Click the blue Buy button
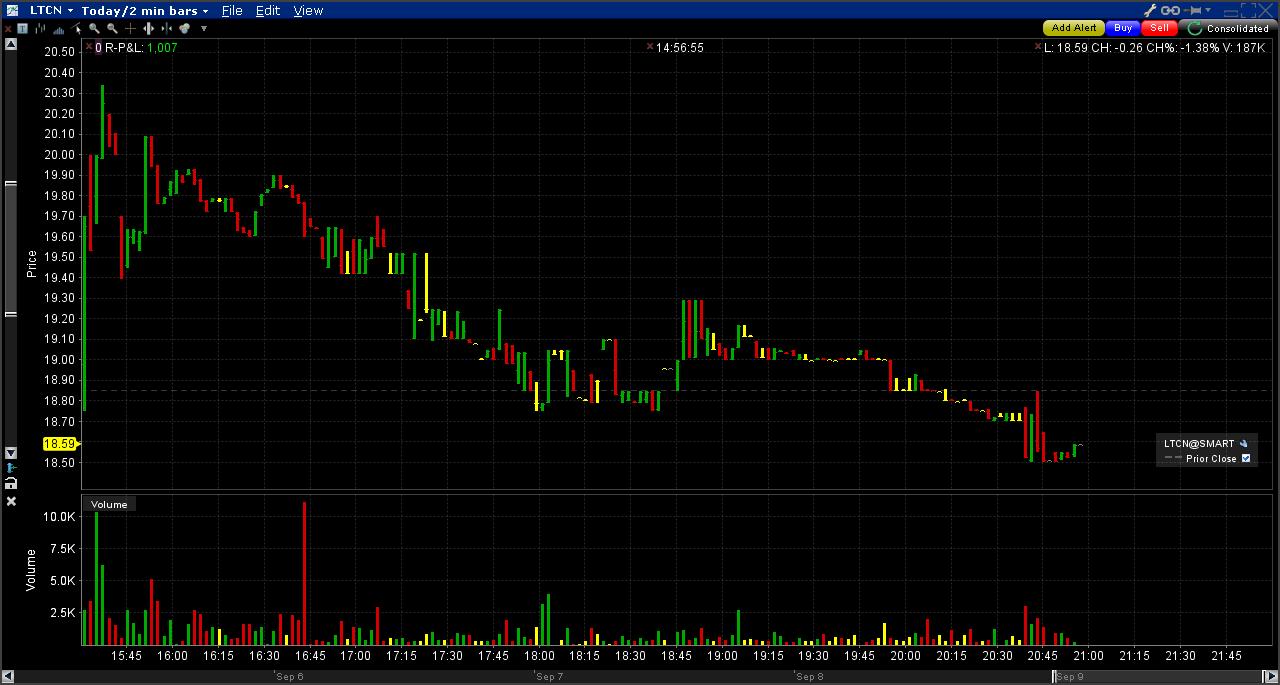The height and width of the screenshot is (685, 1280). tap(1123, 28)
